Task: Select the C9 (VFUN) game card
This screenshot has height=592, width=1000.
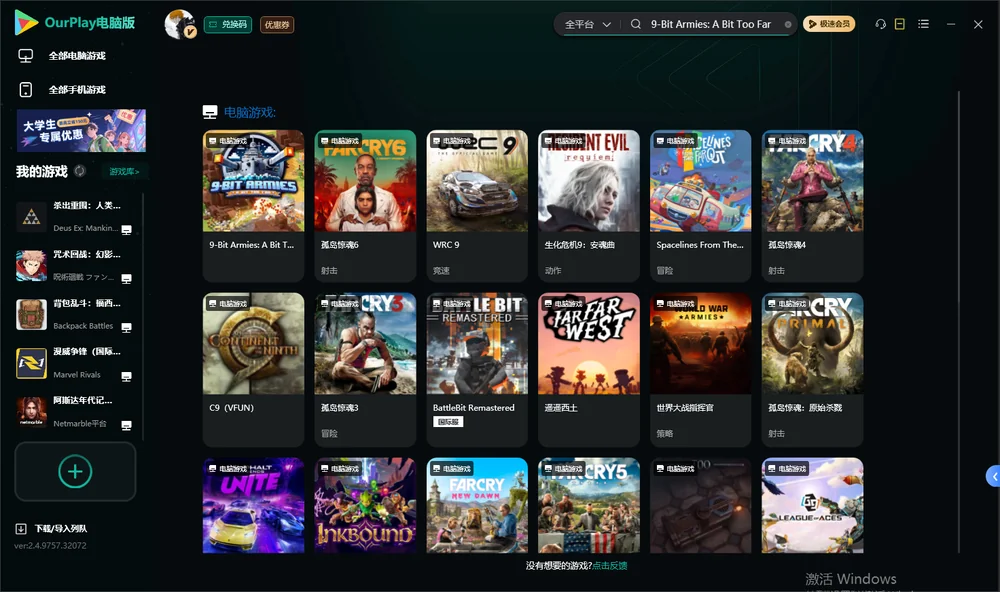Action: tap(253, 369)
